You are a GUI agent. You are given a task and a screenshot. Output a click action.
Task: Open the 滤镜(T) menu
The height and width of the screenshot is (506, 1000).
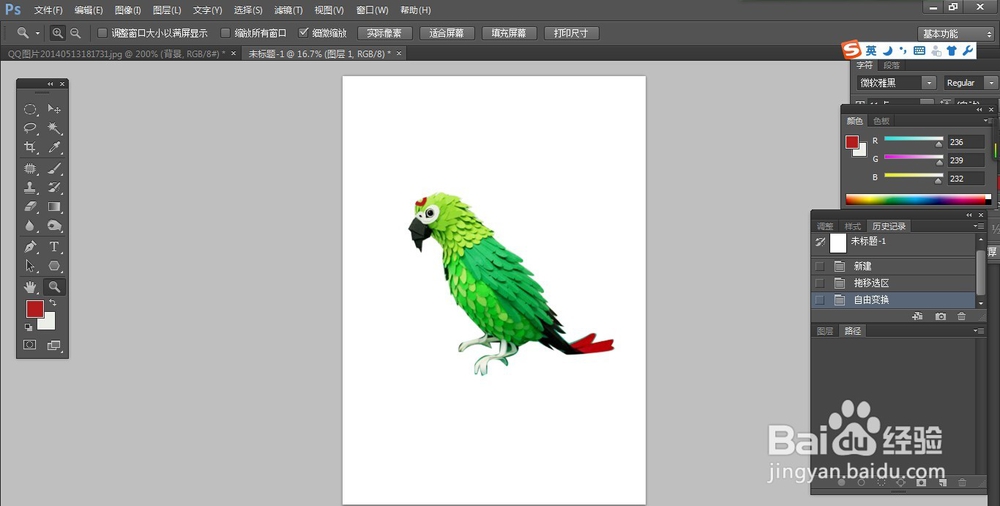click(x=288, y=10)
